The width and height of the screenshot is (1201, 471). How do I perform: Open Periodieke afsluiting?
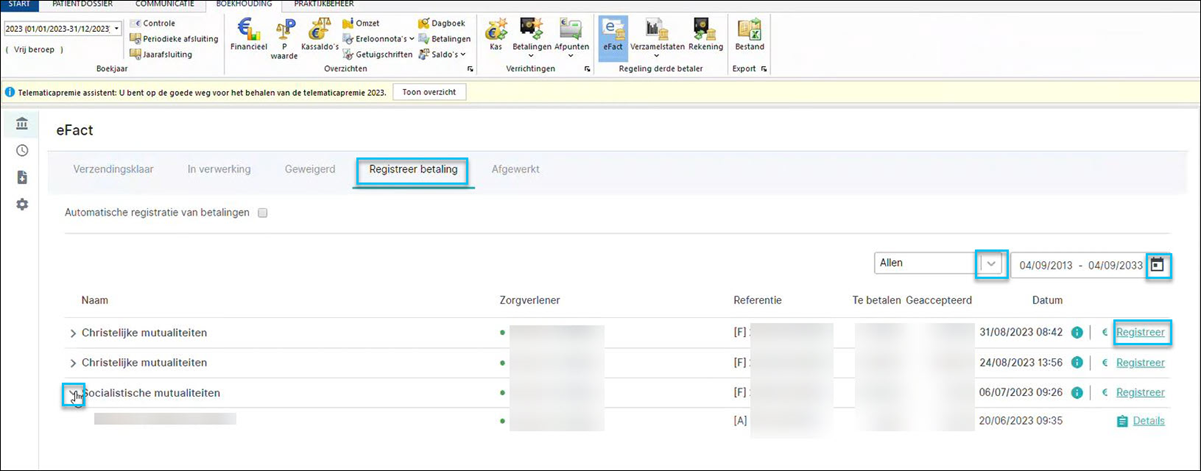click(x=173, y=39)
